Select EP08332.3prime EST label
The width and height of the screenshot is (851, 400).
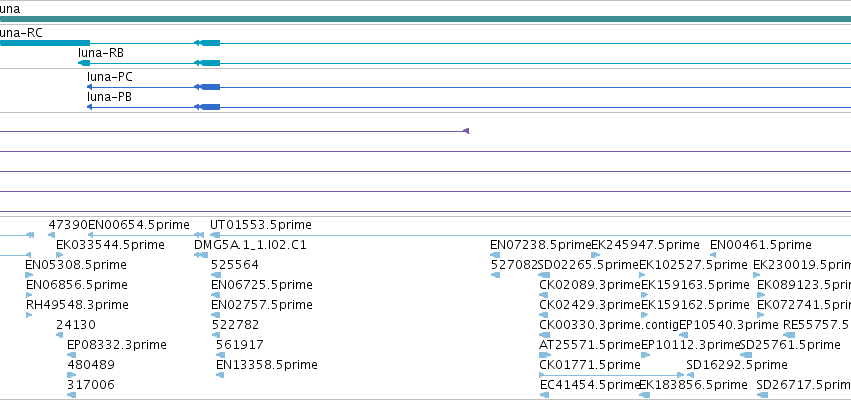117,345
